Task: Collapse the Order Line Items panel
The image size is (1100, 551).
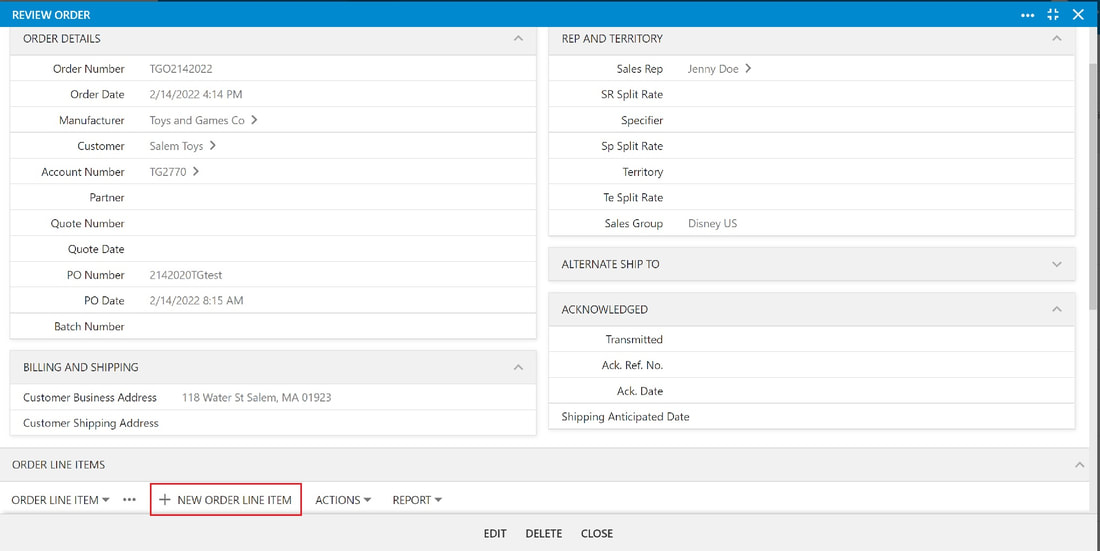Action: pyautogui.click(x=1079, y=465)
